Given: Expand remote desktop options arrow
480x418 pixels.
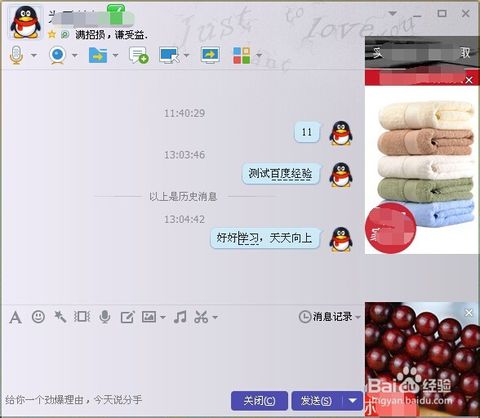Looking at the screenshot, I should [x=186, y=55].
